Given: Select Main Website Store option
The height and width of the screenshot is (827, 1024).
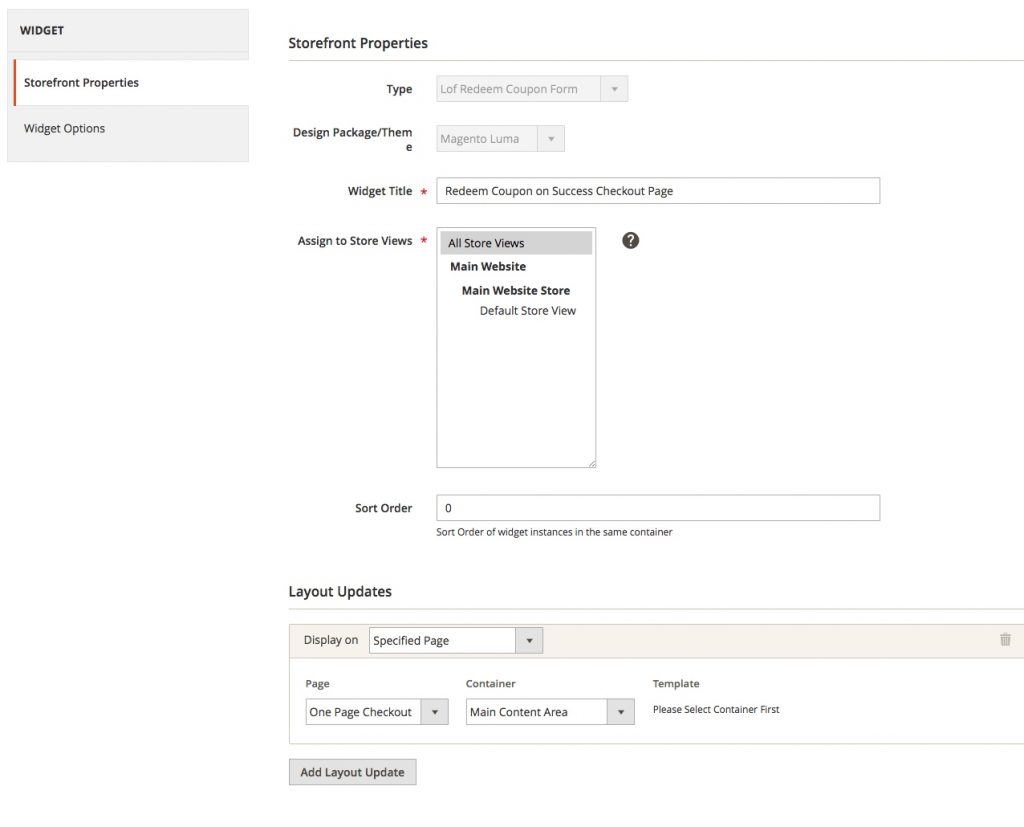Looking at the screenshot, I should point(516,291).
